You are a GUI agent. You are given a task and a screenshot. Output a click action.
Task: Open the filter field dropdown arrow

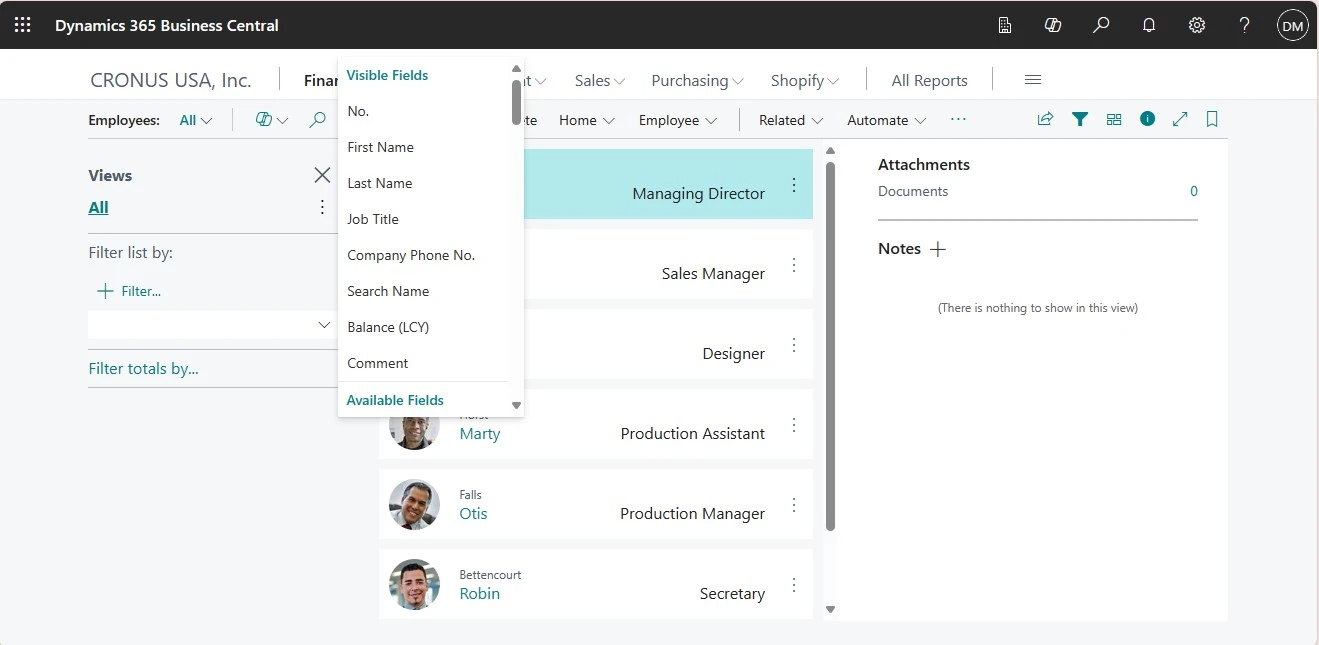(x=323, y=325)
